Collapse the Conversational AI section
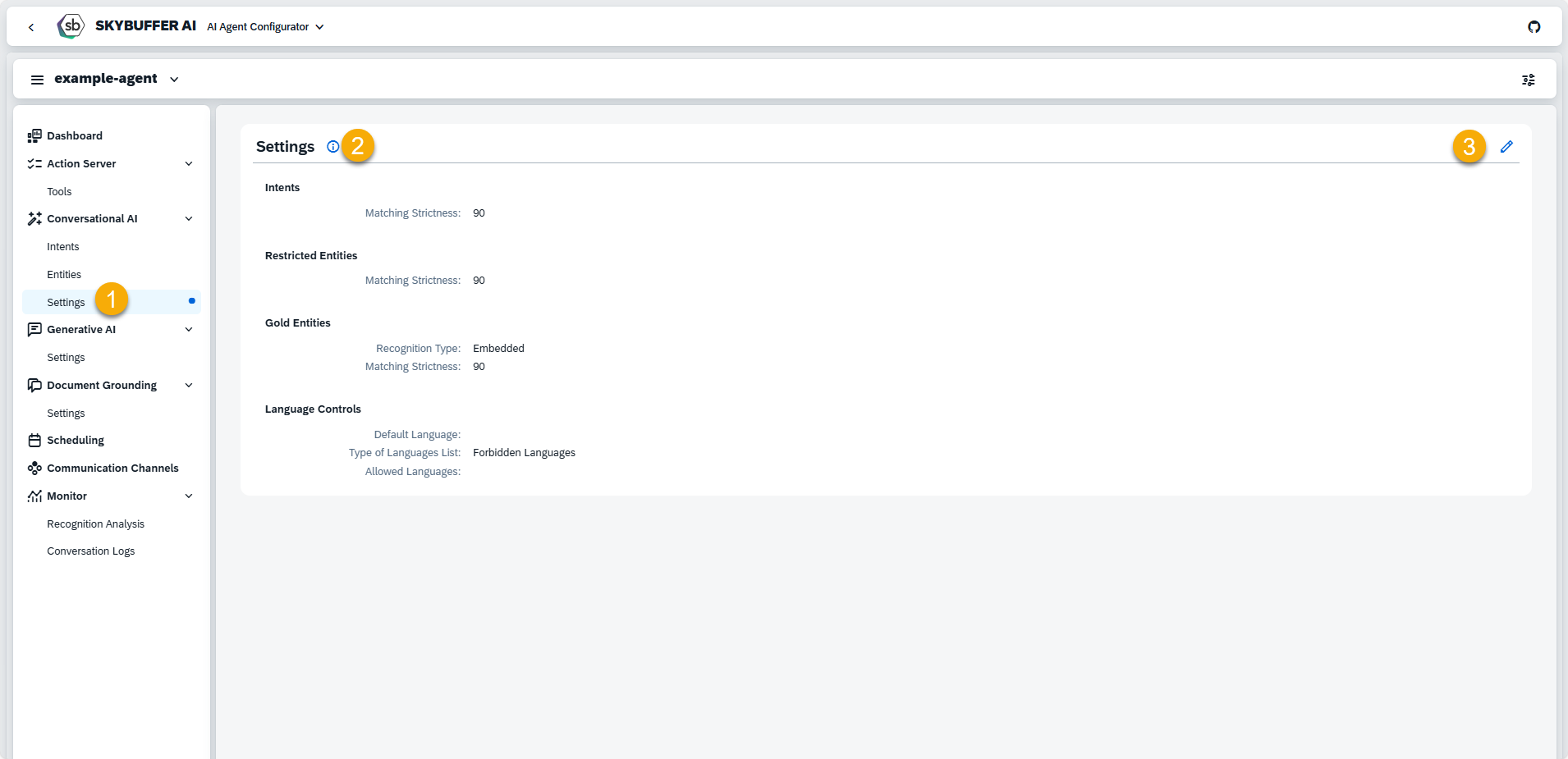This screenshot has height=759, width=1568. [189, 219]
